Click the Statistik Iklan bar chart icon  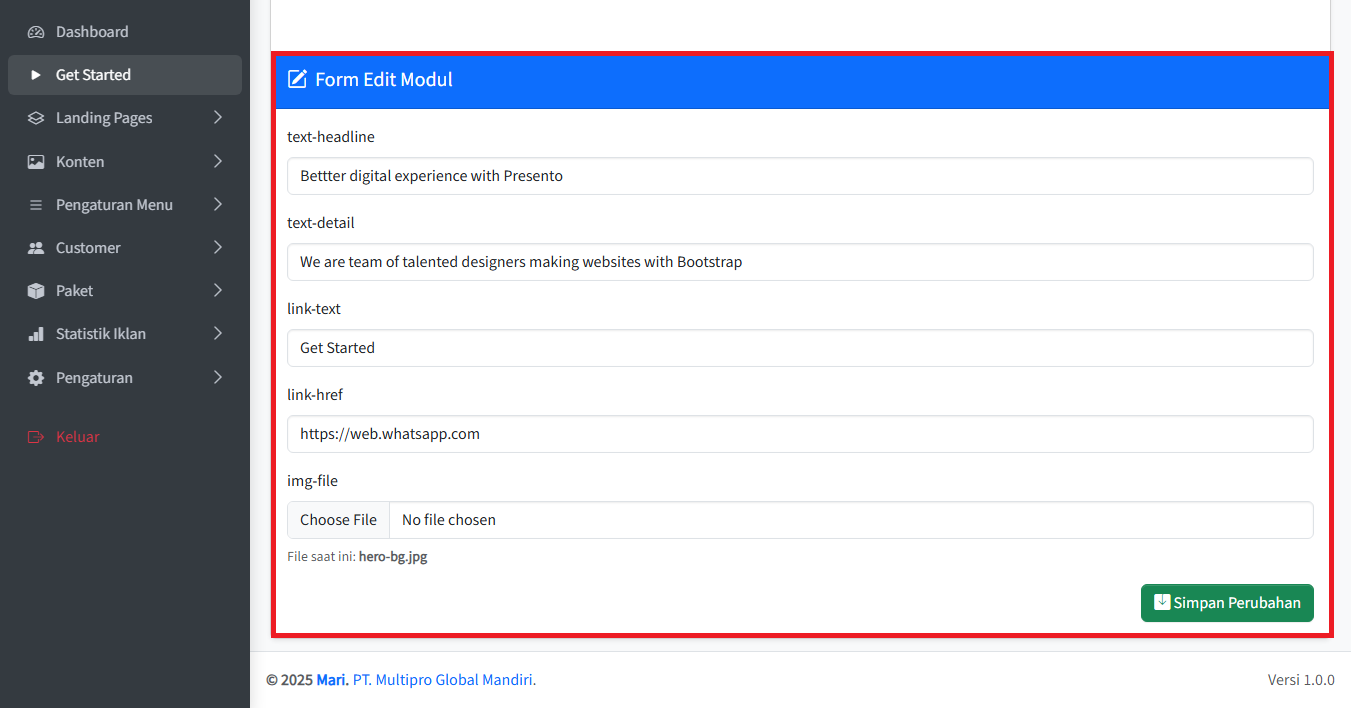coord(36,334)
